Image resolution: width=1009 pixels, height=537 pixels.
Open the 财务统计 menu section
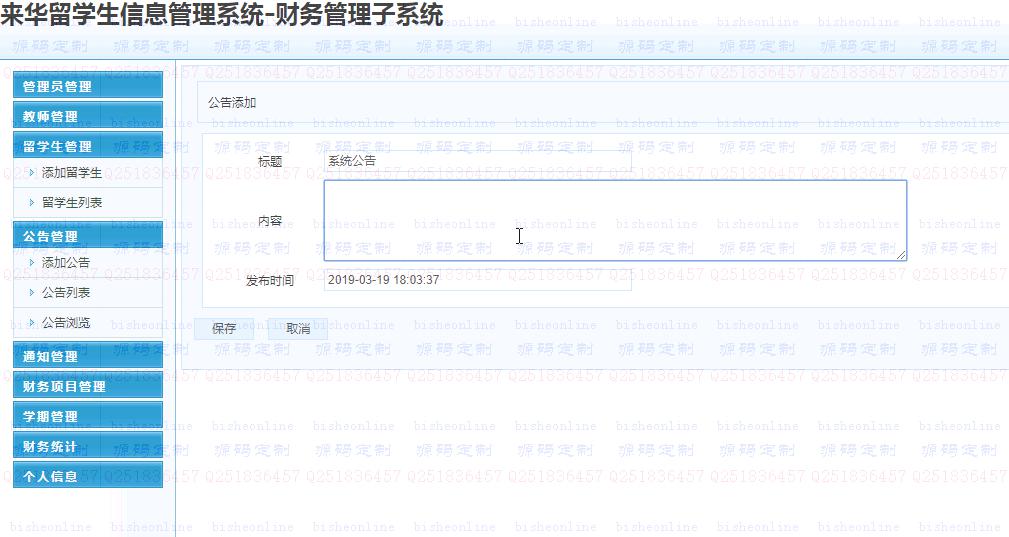88,446
